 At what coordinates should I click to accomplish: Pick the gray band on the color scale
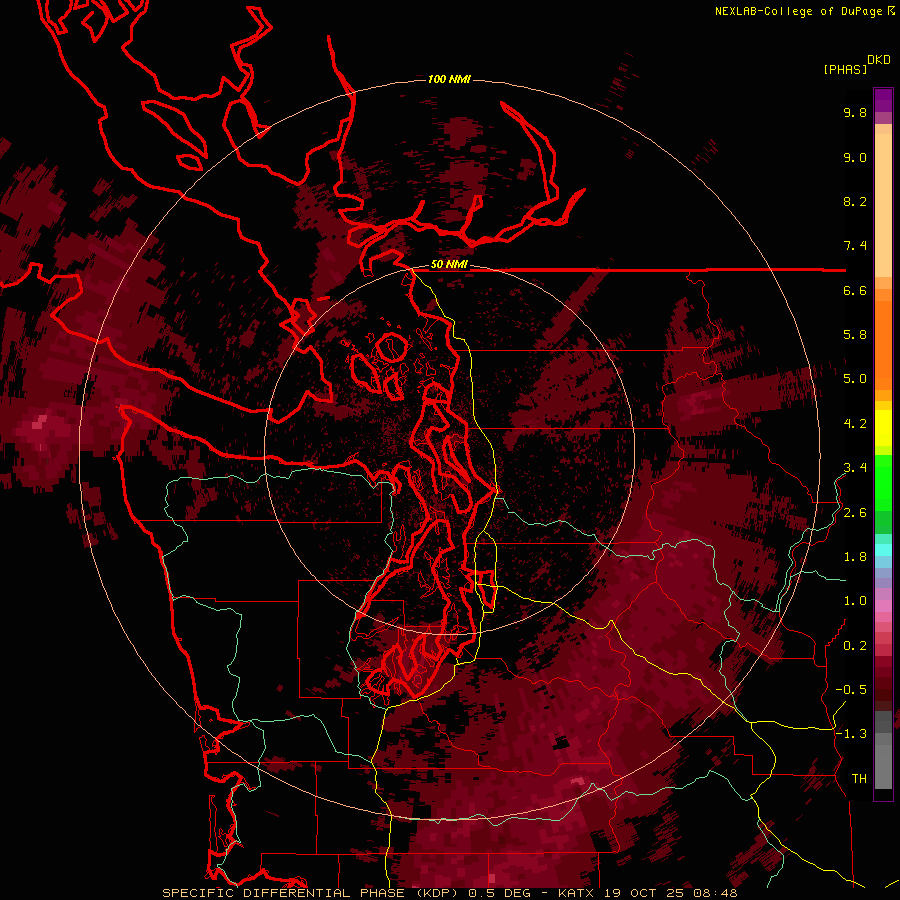click(x=883, y=750)
